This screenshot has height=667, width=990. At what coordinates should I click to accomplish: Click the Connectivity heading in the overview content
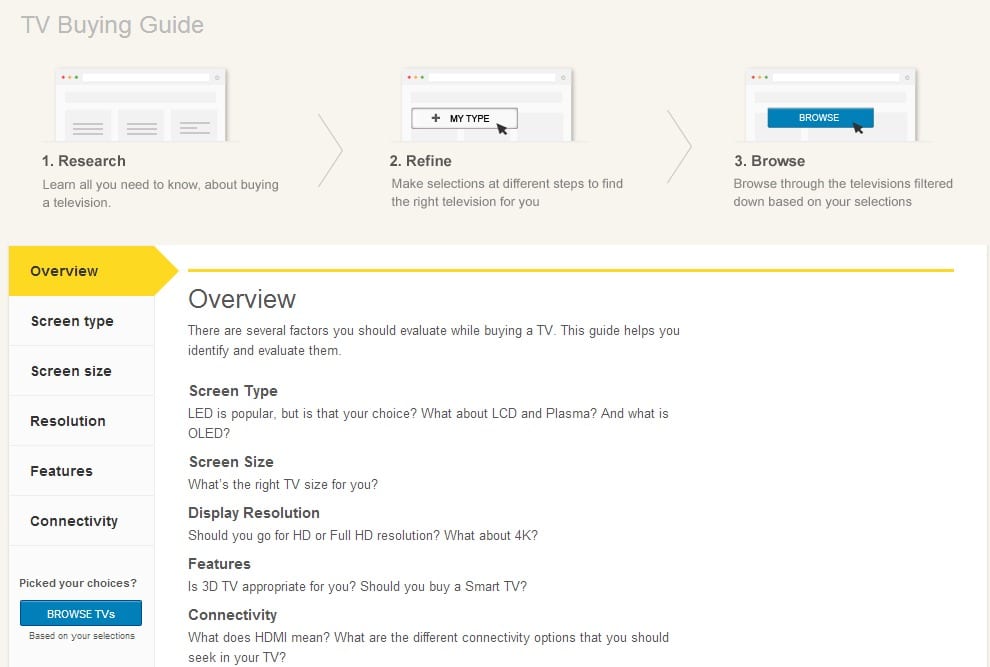point(232,615)
